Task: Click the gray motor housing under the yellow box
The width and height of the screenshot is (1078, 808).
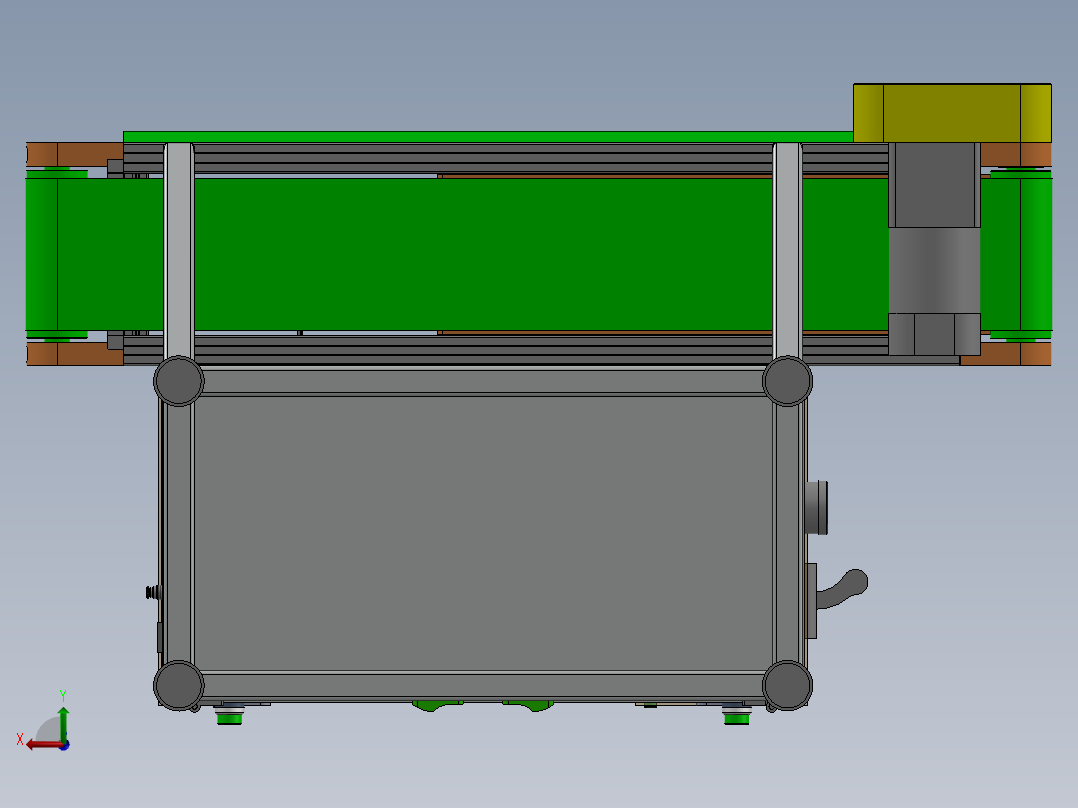Action: [x=934, y=249]
